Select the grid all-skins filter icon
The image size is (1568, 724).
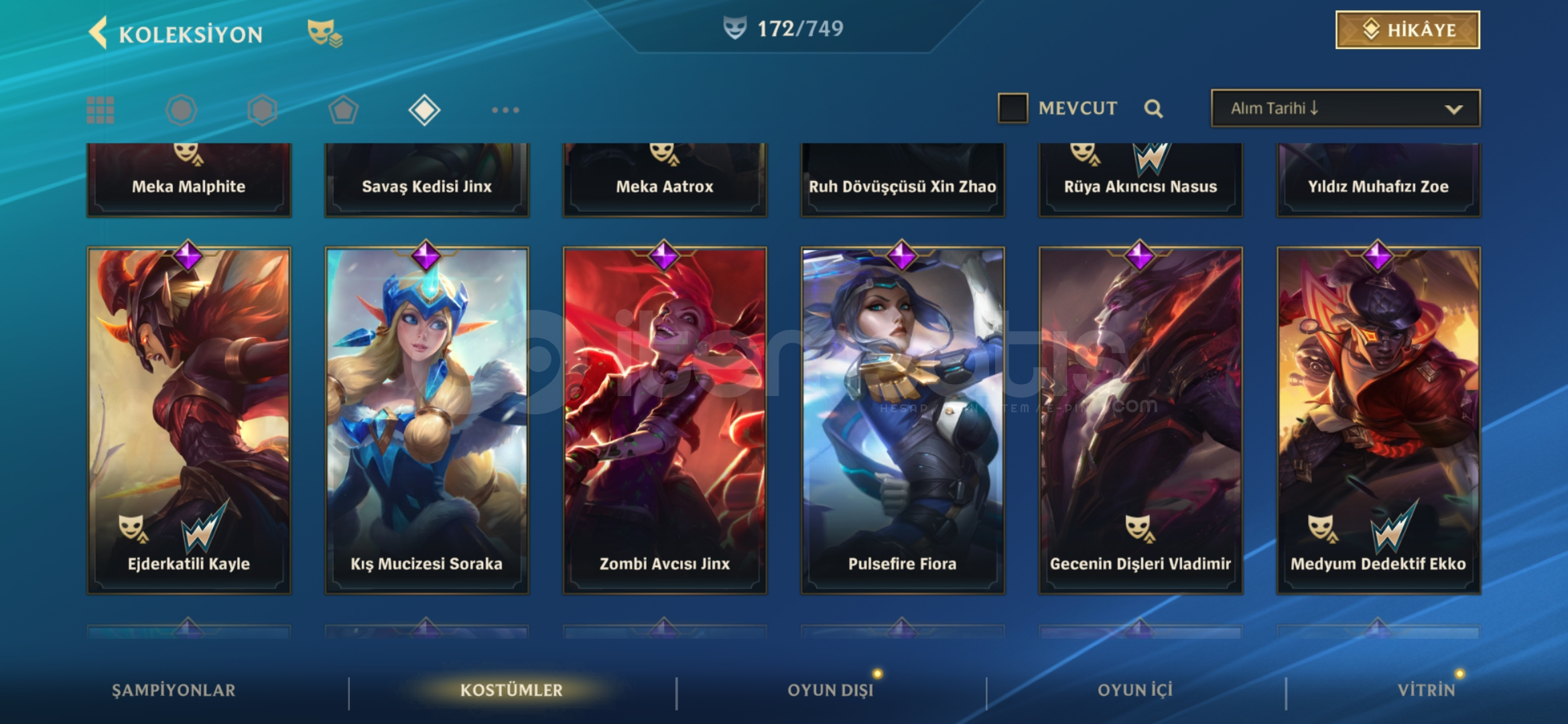(101, 110)
